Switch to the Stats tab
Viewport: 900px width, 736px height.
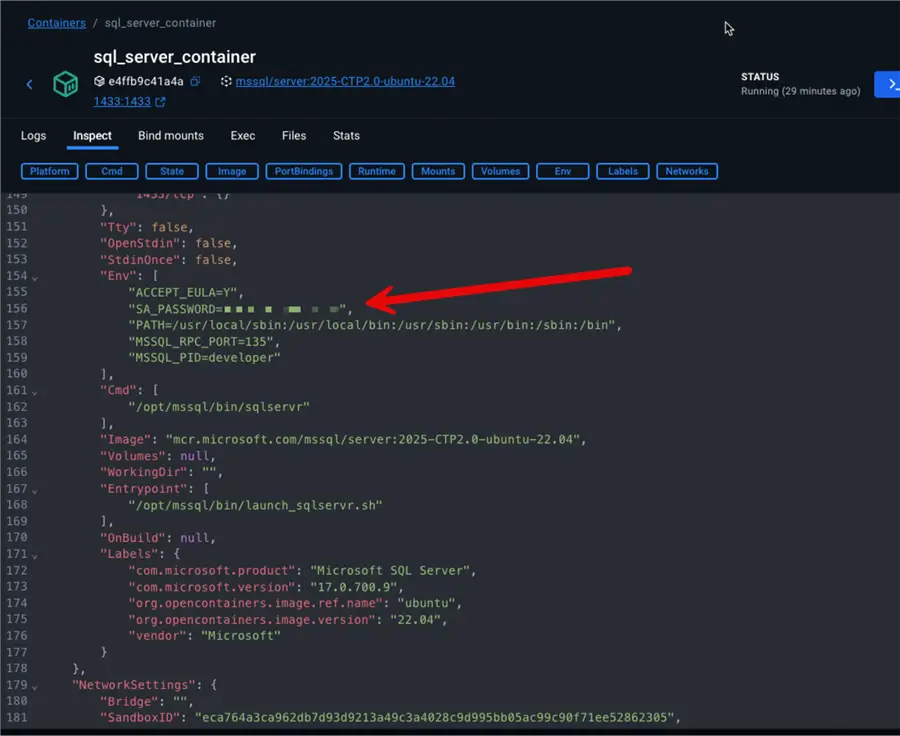pyautogui.click(x=346, y=135)
